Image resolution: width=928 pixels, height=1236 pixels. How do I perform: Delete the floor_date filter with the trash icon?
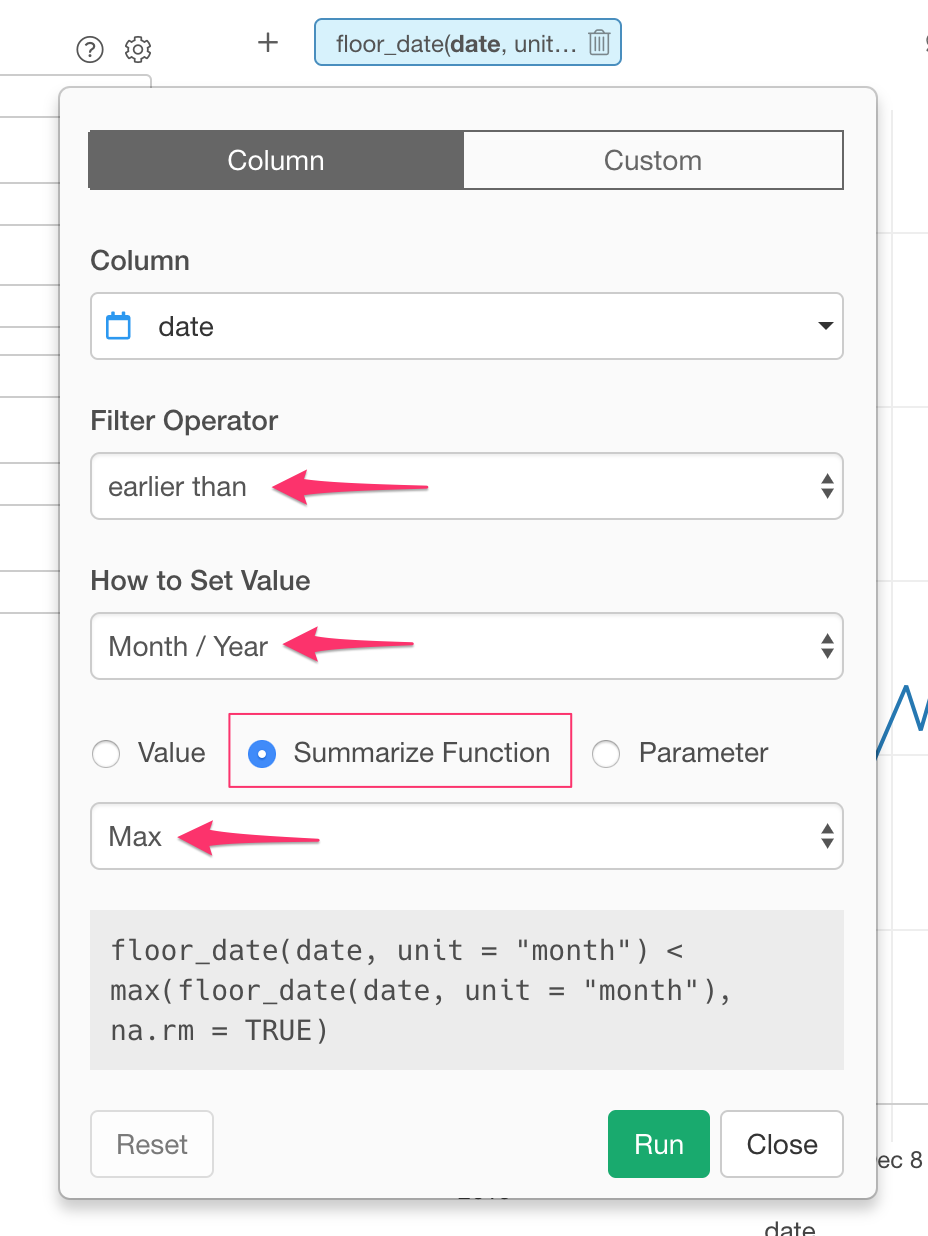coord(598,43)
